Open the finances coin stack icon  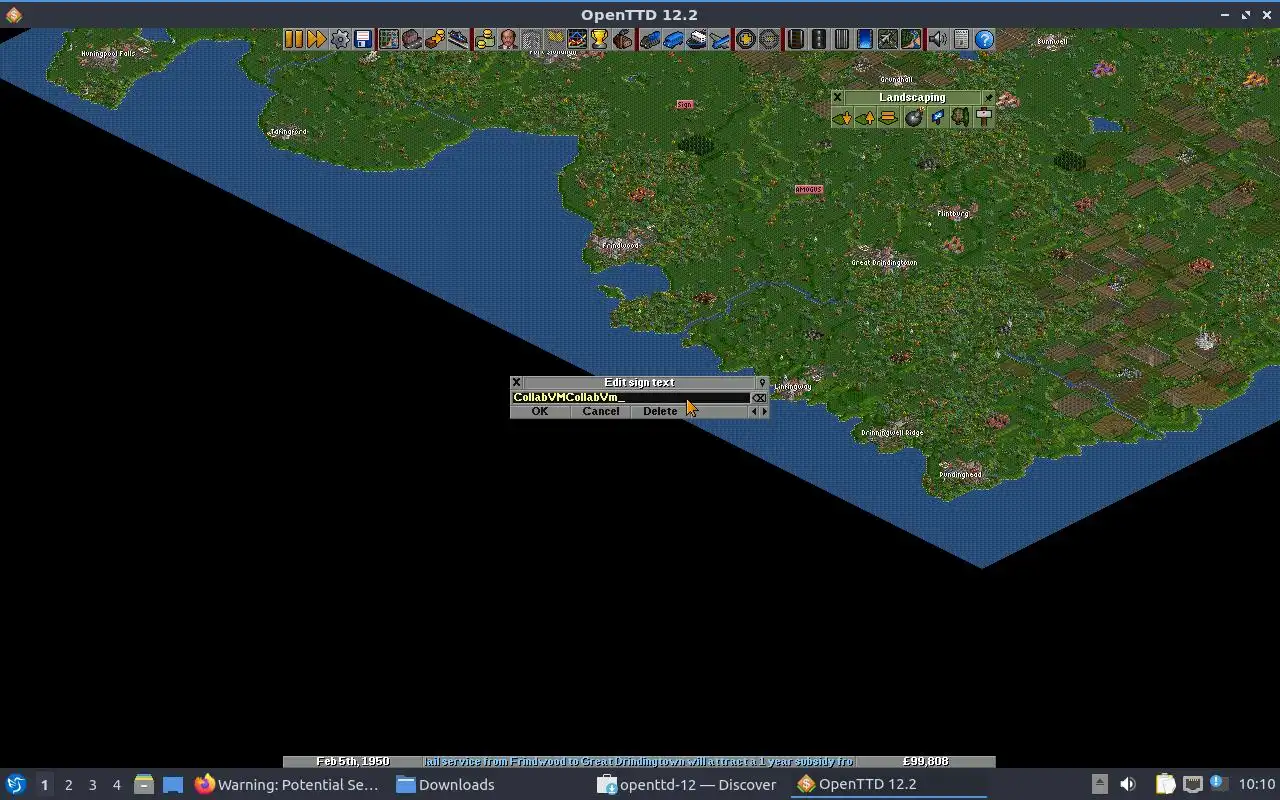tap(485, 39)
